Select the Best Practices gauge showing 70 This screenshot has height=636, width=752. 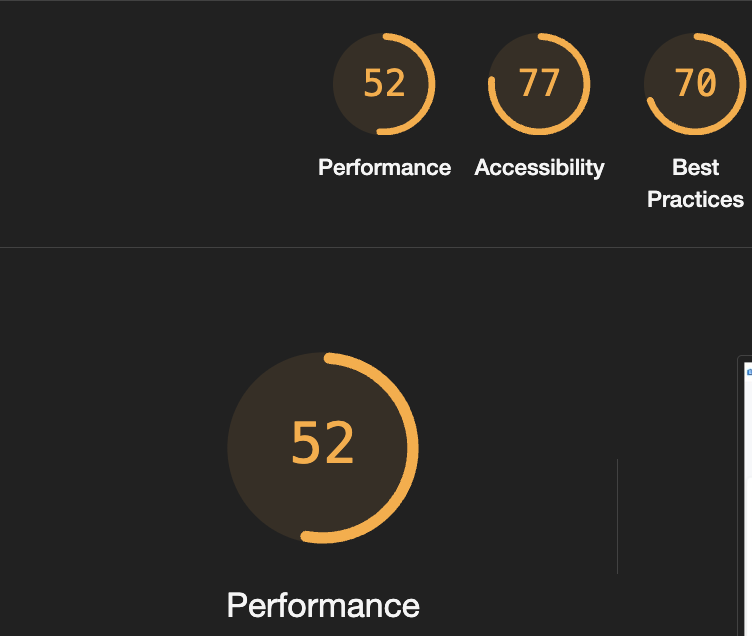[x=695, y=84]
